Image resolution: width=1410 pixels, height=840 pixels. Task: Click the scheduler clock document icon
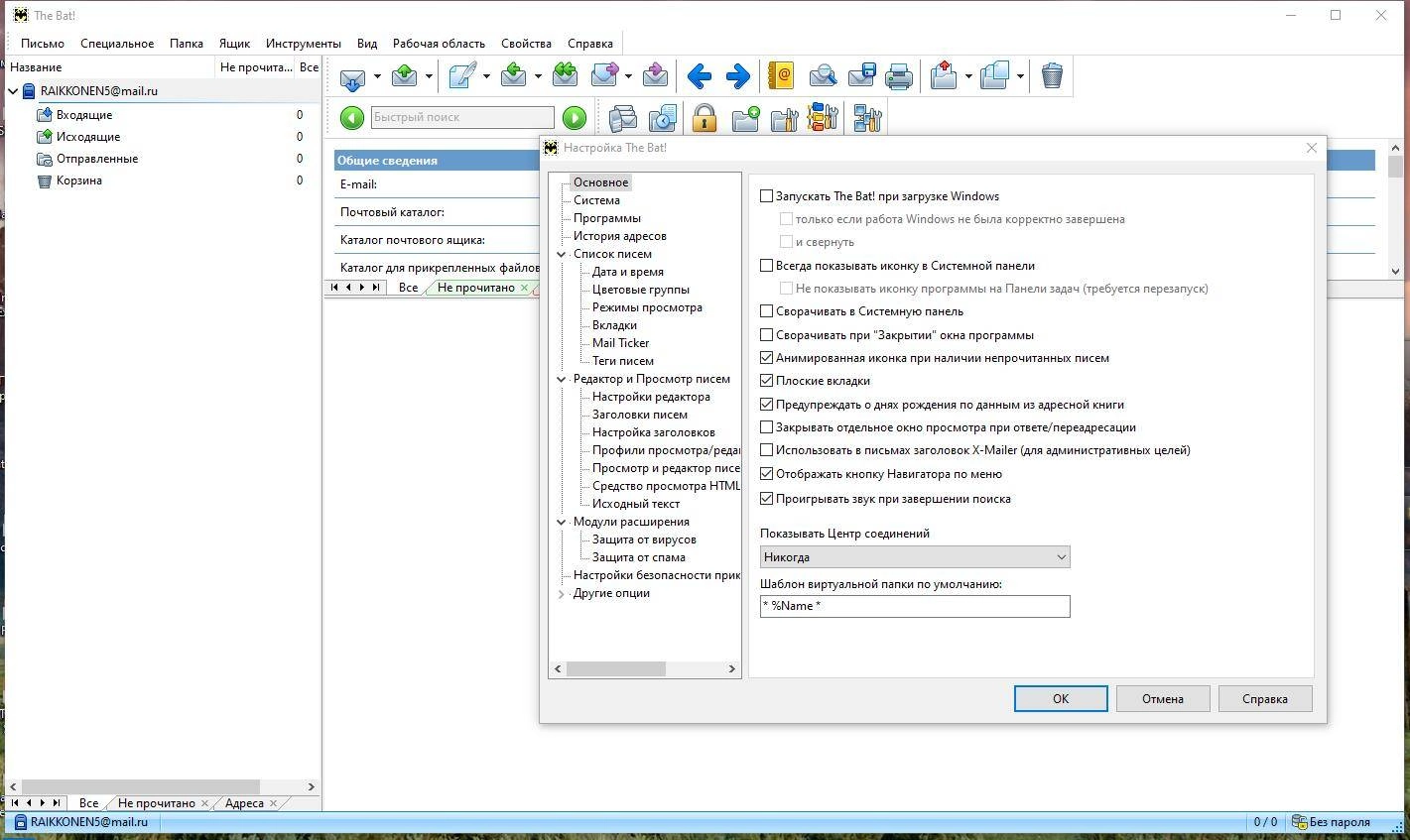[x=662, y=119]
